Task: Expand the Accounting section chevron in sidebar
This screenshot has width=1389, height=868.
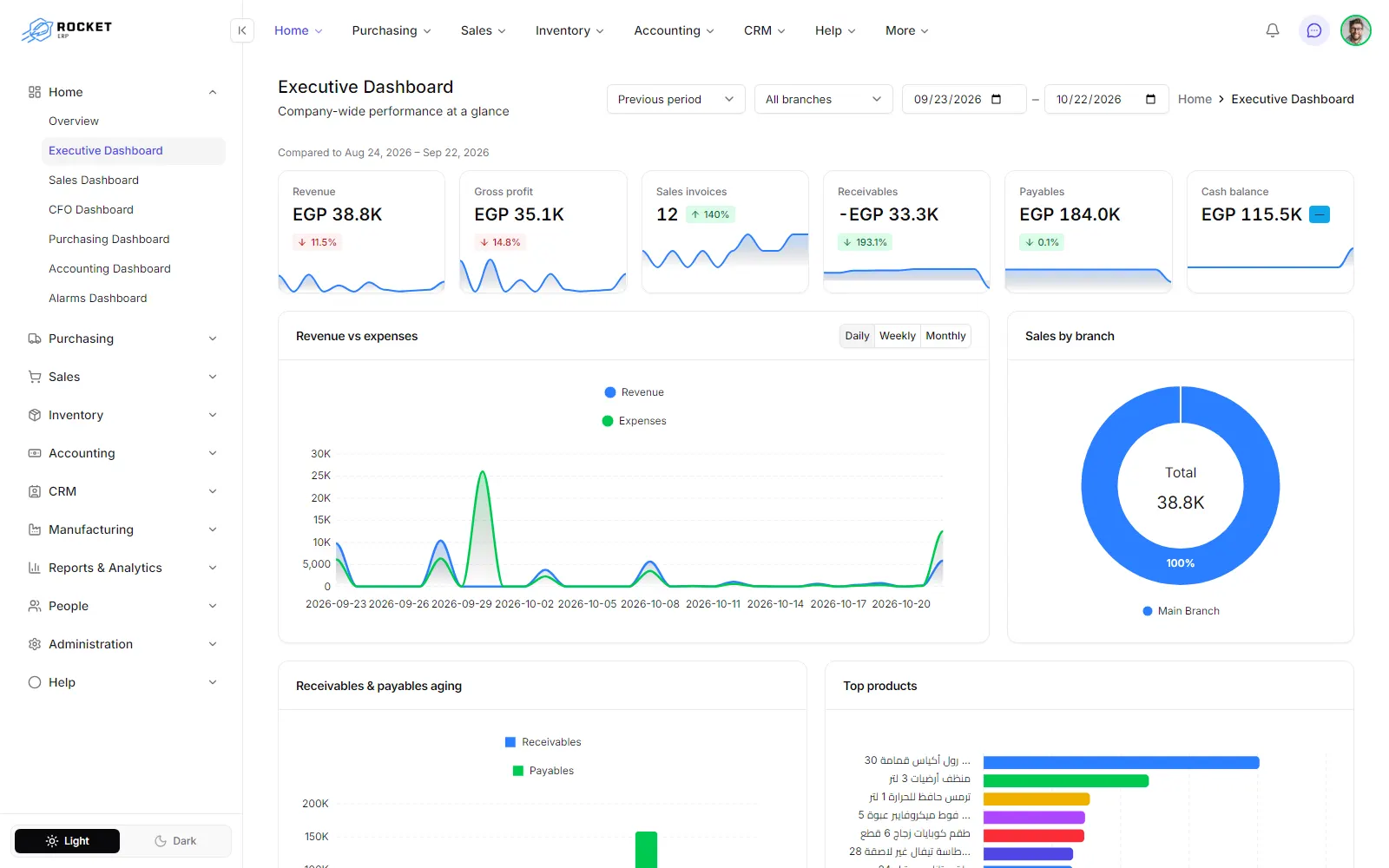Action: (213, 453)
